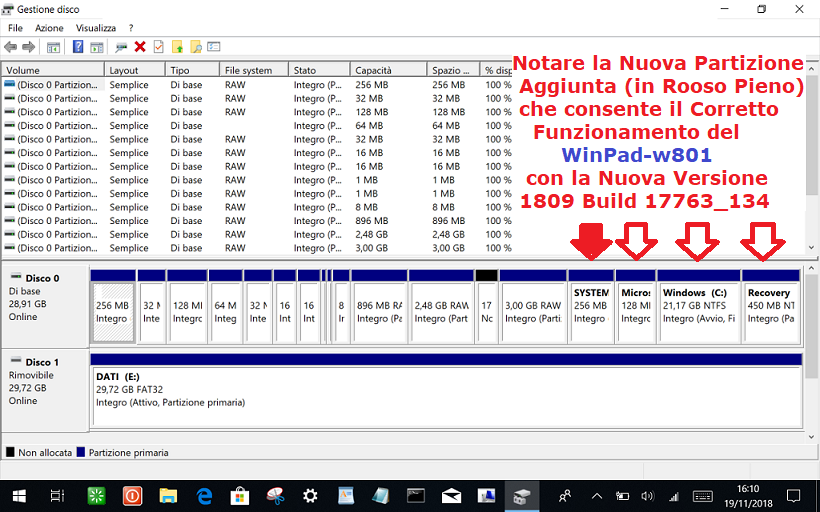Select the Micros 128 MB partition block
Image resolution: width=820 pixels, height=512 pixels.
pyautogui.click(x=635, y=306)
